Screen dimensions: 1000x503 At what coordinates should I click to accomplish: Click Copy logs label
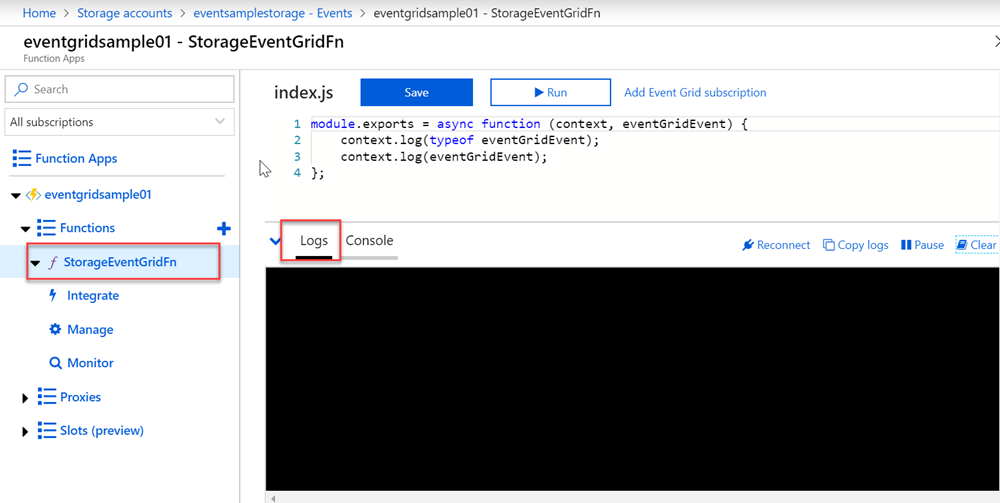pos(862,245)
